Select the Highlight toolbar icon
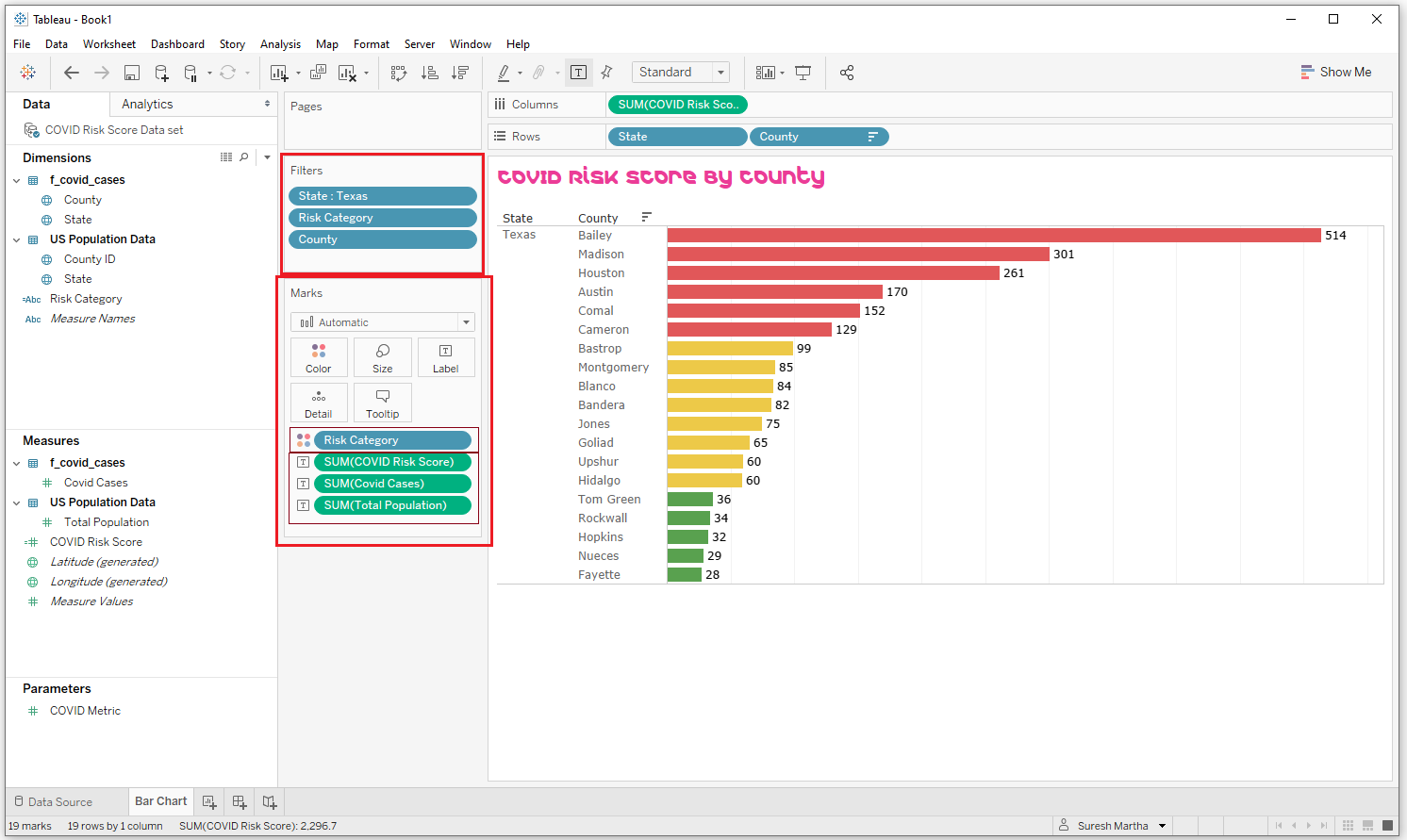This screenshot has height=840, width=1407. pos(505,72)
